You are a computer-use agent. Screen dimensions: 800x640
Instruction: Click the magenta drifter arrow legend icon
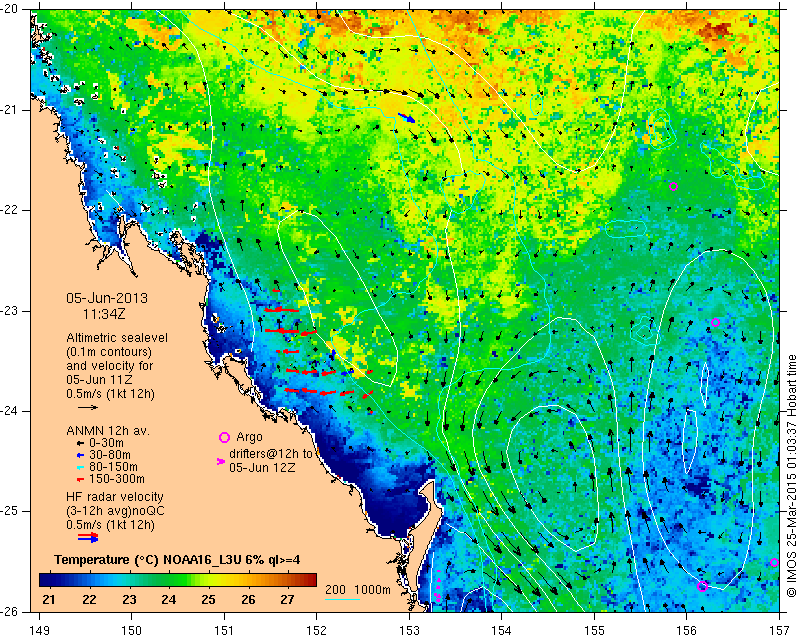221,461
